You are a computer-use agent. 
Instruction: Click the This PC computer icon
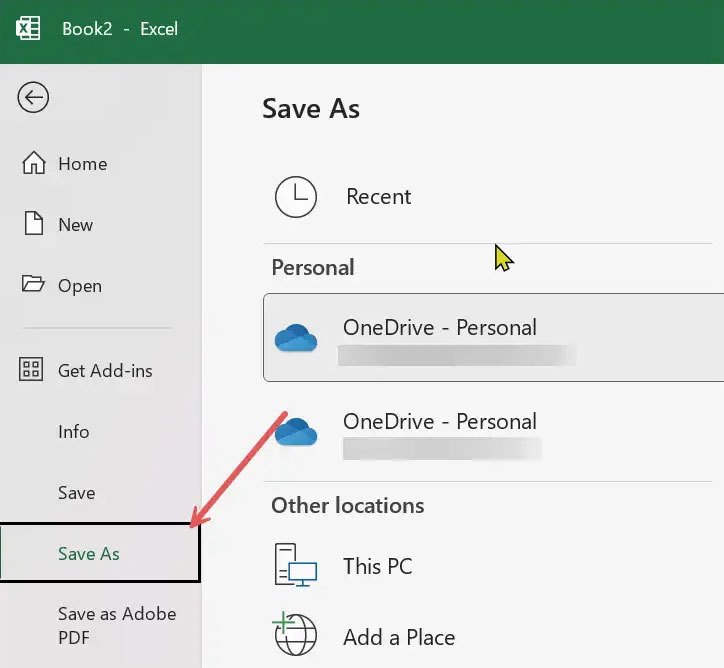pyautogui.click(x=296, y=566)
